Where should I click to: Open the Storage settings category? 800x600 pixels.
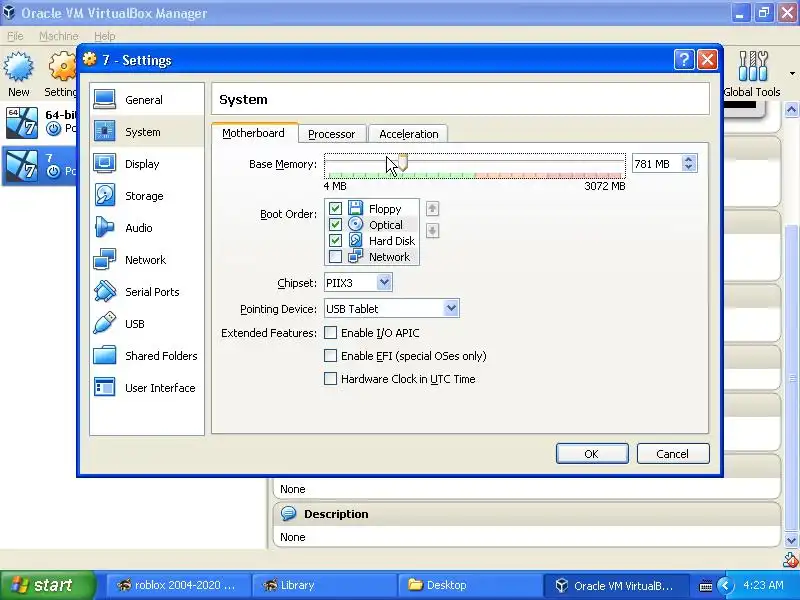(x=147, y=196)
